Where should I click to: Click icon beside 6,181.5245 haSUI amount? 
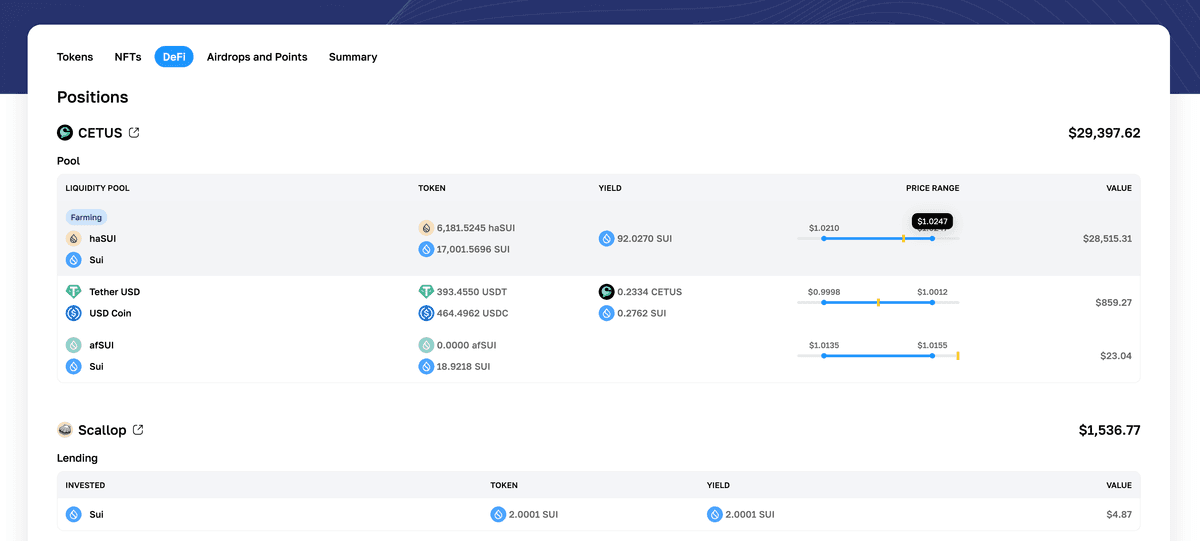point(426,228)
